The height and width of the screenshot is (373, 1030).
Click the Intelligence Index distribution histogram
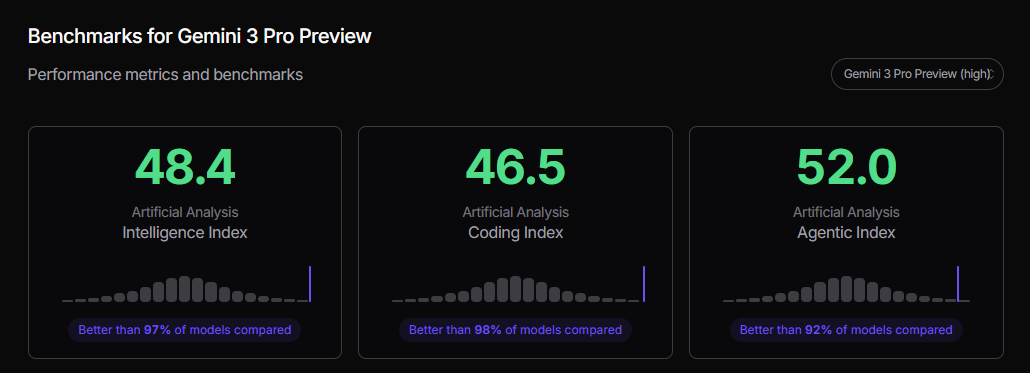coord(186,284)
